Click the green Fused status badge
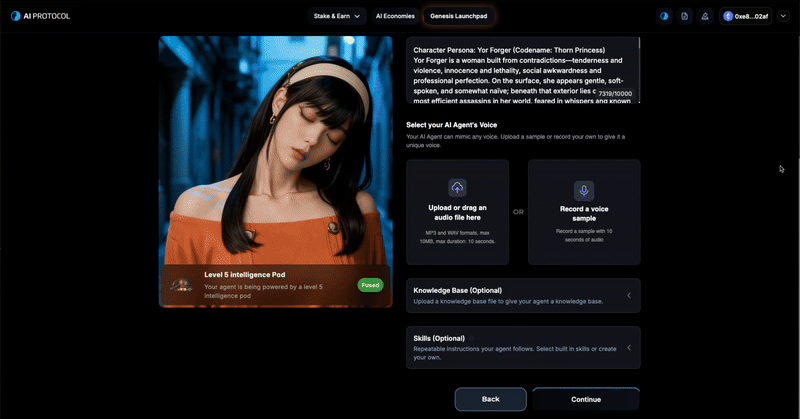The height and width of the screenshot is (419, 800). (x=370, y=285)
